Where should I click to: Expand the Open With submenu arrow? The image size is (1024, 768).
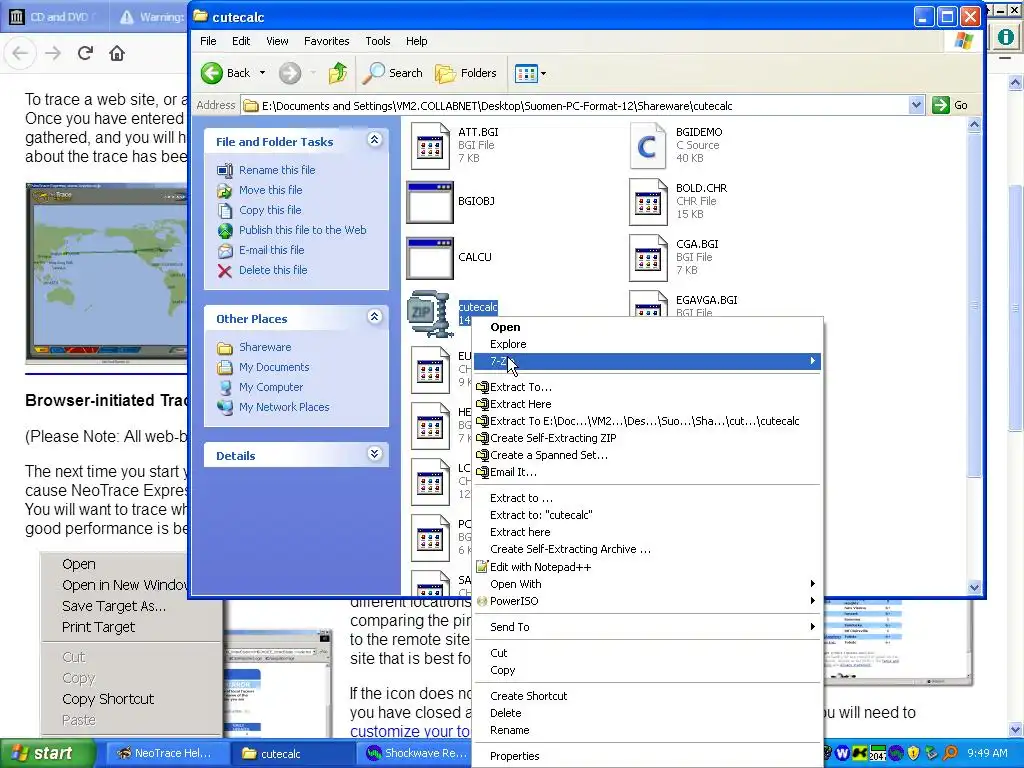click(812, 584)
